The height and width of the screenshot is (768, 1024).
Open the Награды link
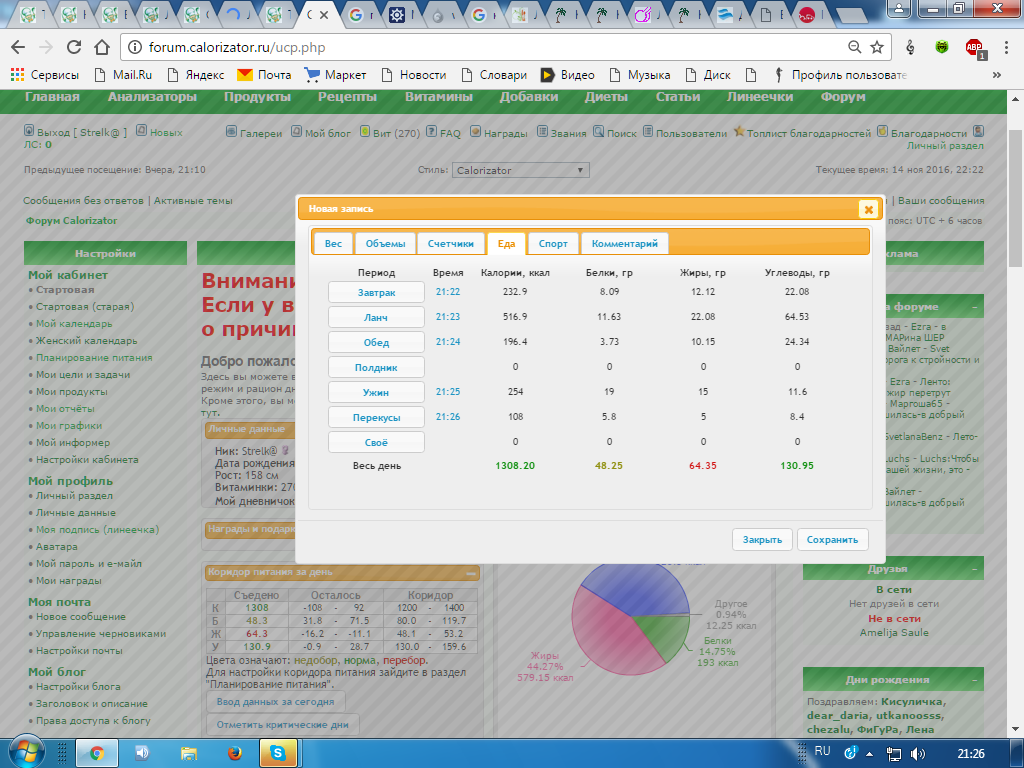[x=499, y=133]
